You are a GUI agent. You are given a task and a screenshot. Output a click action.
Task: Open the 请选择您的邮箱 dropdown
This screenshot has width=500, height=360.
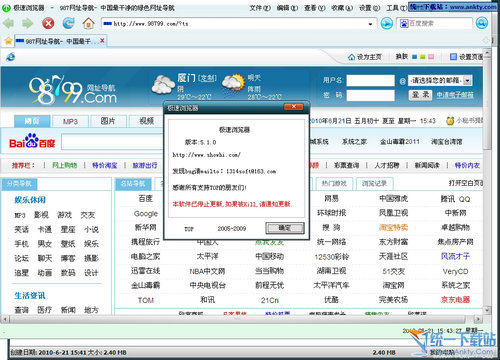coord(467,81)
